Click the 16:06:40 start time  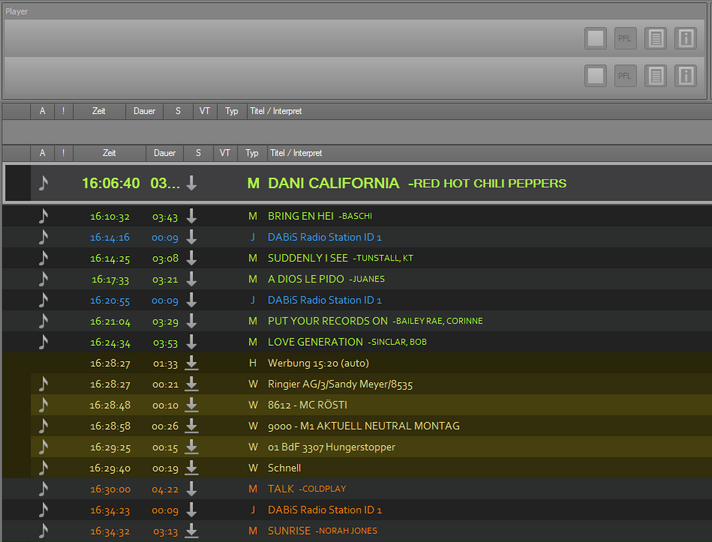tap(110, 183)
